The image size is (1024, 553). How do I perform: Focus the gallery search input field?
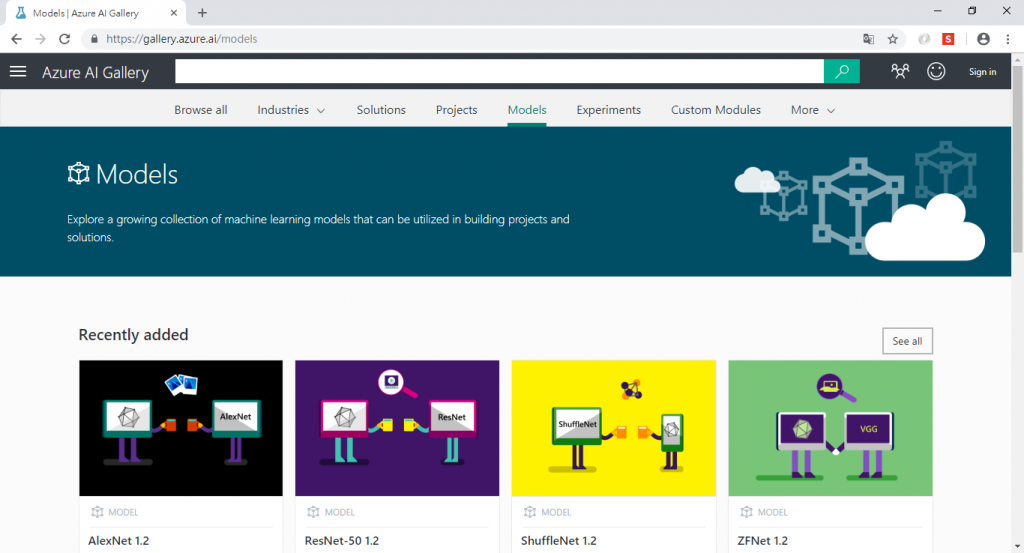499,71
